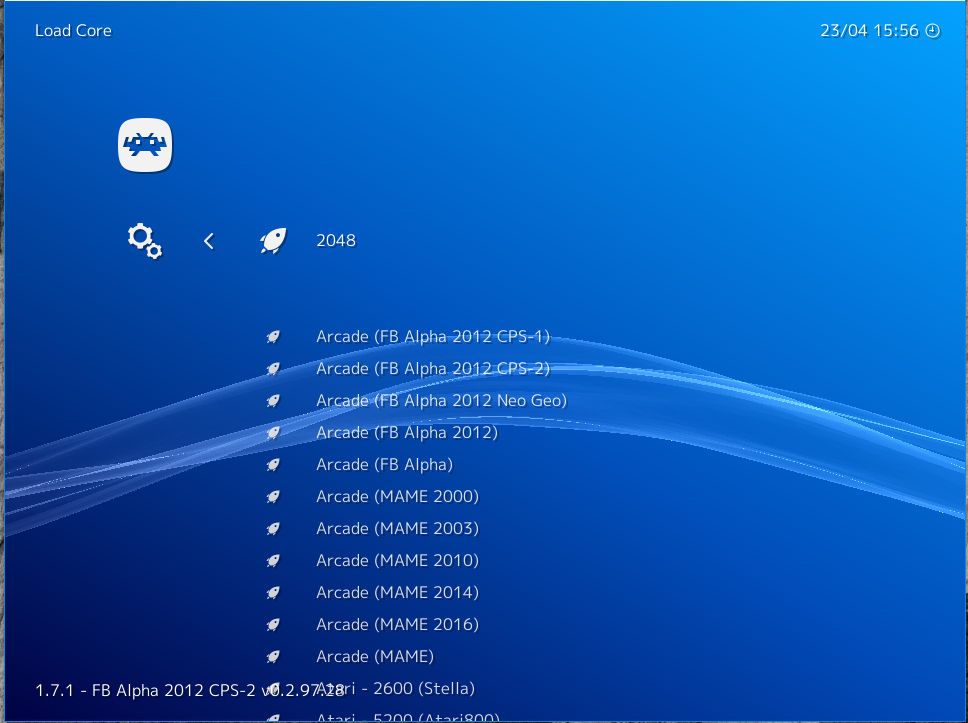Click the clock icon next to the time
The width and height of the screenshot is (968, 723).
(x=933, y=31)
